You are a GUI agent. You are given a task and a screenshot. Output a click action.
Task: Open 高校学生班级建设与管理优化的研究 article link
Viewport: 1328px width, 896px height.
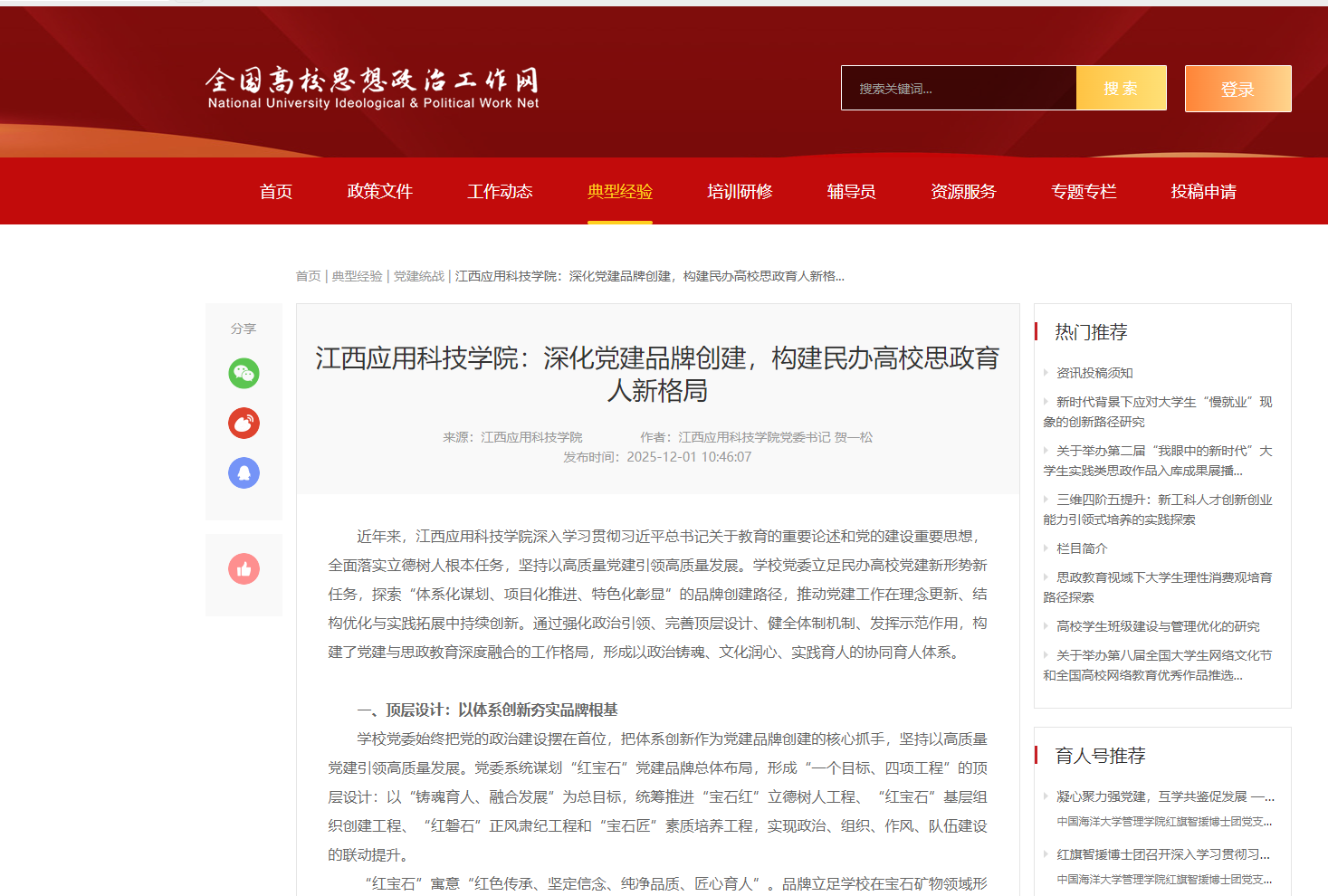pyautogui.click(x=1158, y=626)
